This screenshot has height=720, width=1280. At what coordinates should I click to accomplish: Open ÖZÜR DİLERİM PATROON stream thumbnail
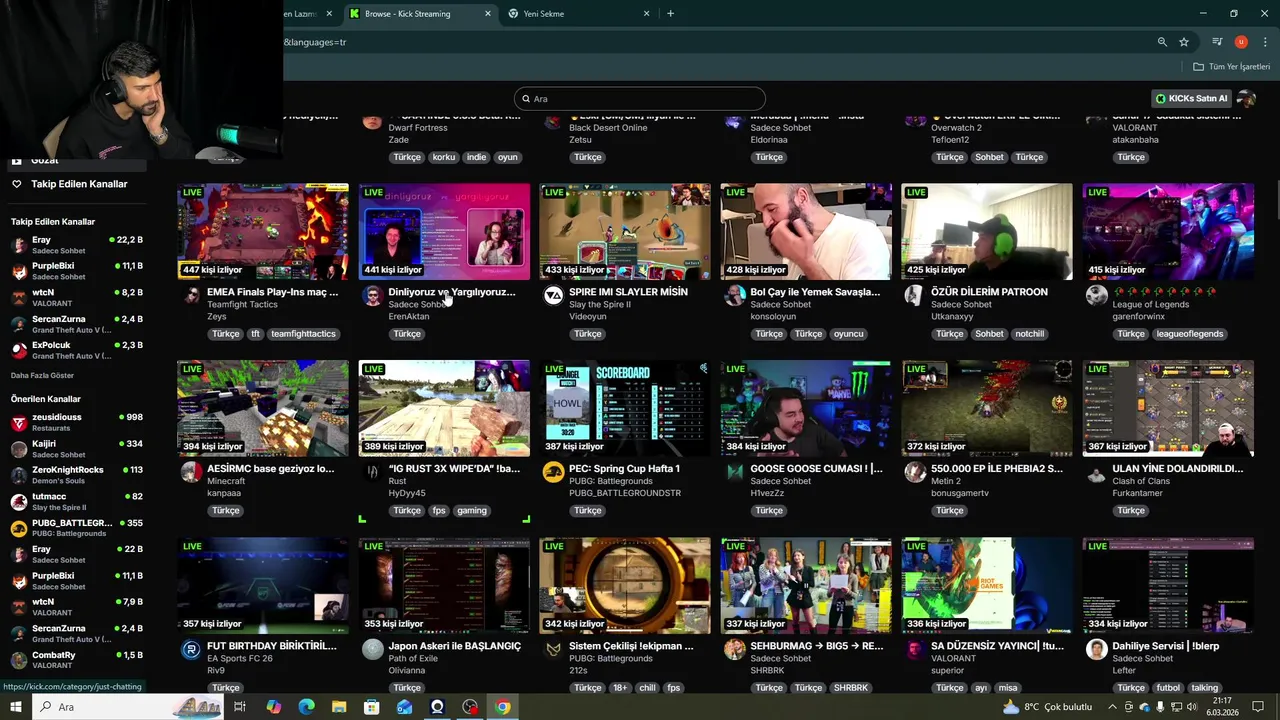(987, 231)
